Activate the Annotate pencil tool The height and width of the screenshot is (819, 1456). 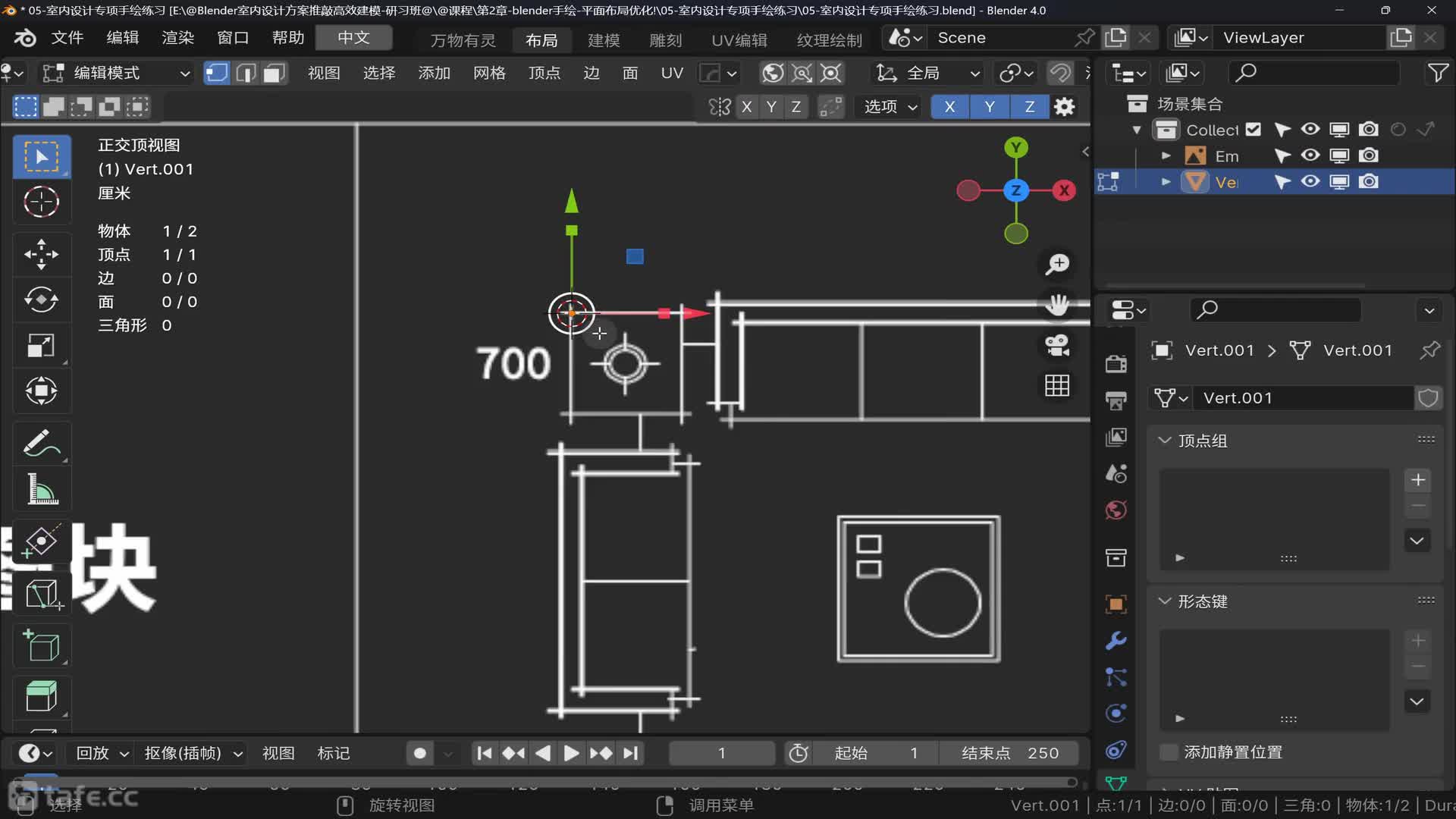point(41,444)
